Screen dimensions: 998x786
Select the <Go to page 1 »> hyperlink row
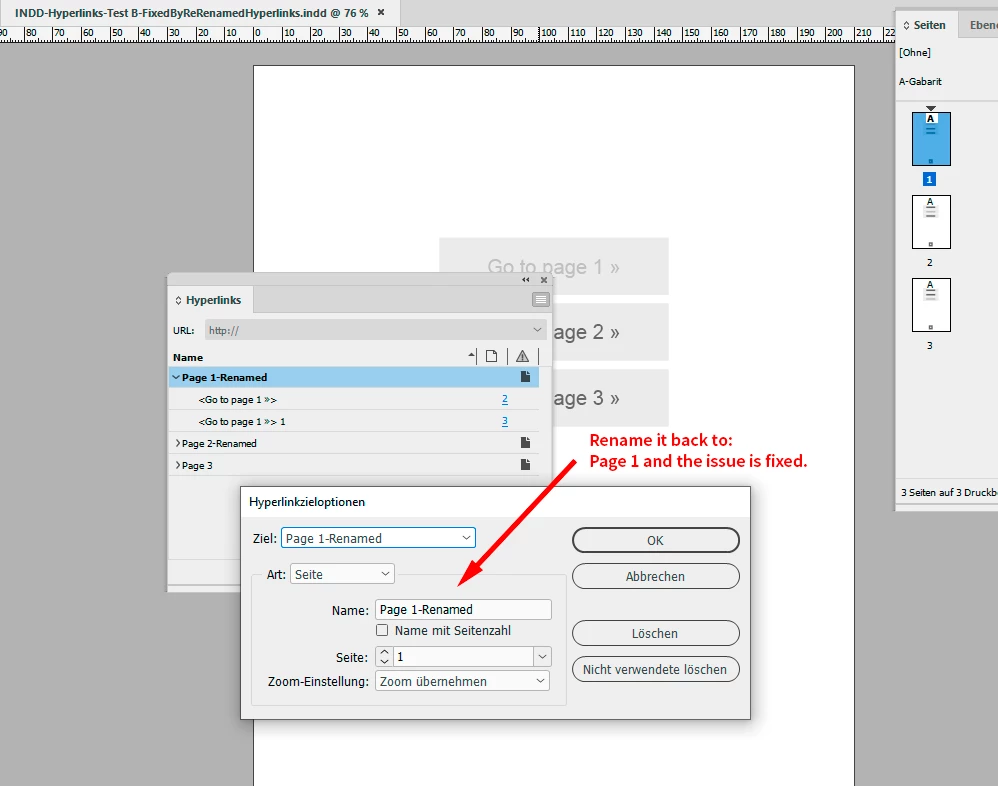tap(354, 400)
